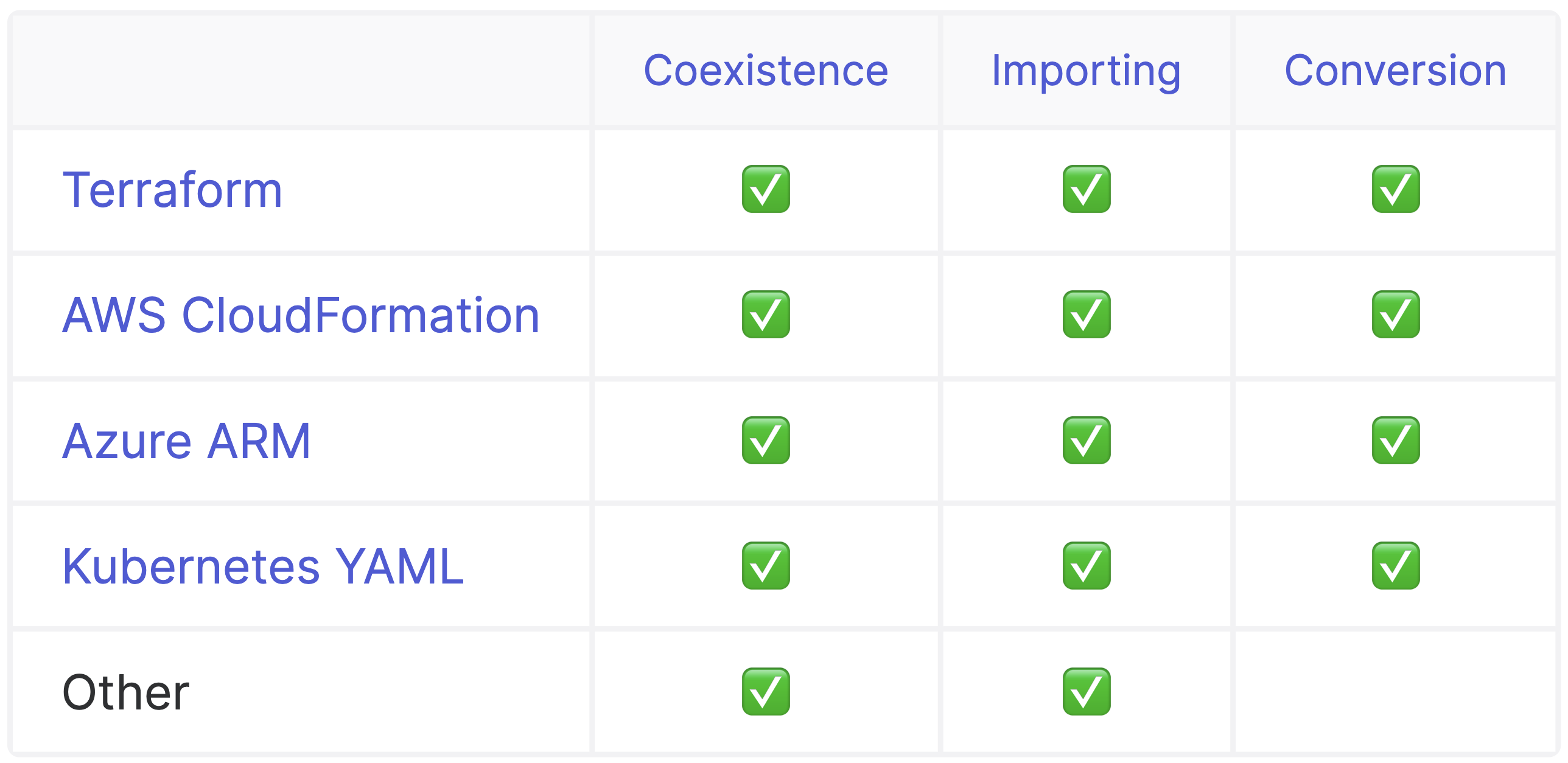Click AWS CloudFormation Conversion checkmark

[1396, 315]
